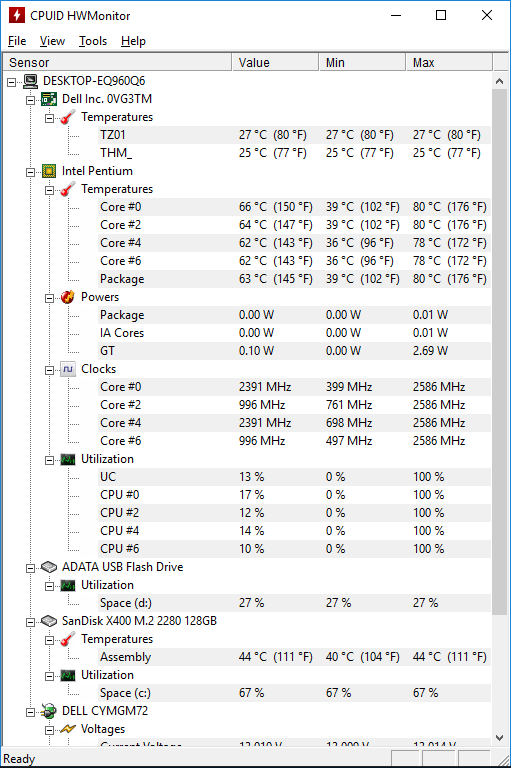Click the Value column header
This screenshot has width=511, height=768.
pyautogui.click(x=275, y=63)
